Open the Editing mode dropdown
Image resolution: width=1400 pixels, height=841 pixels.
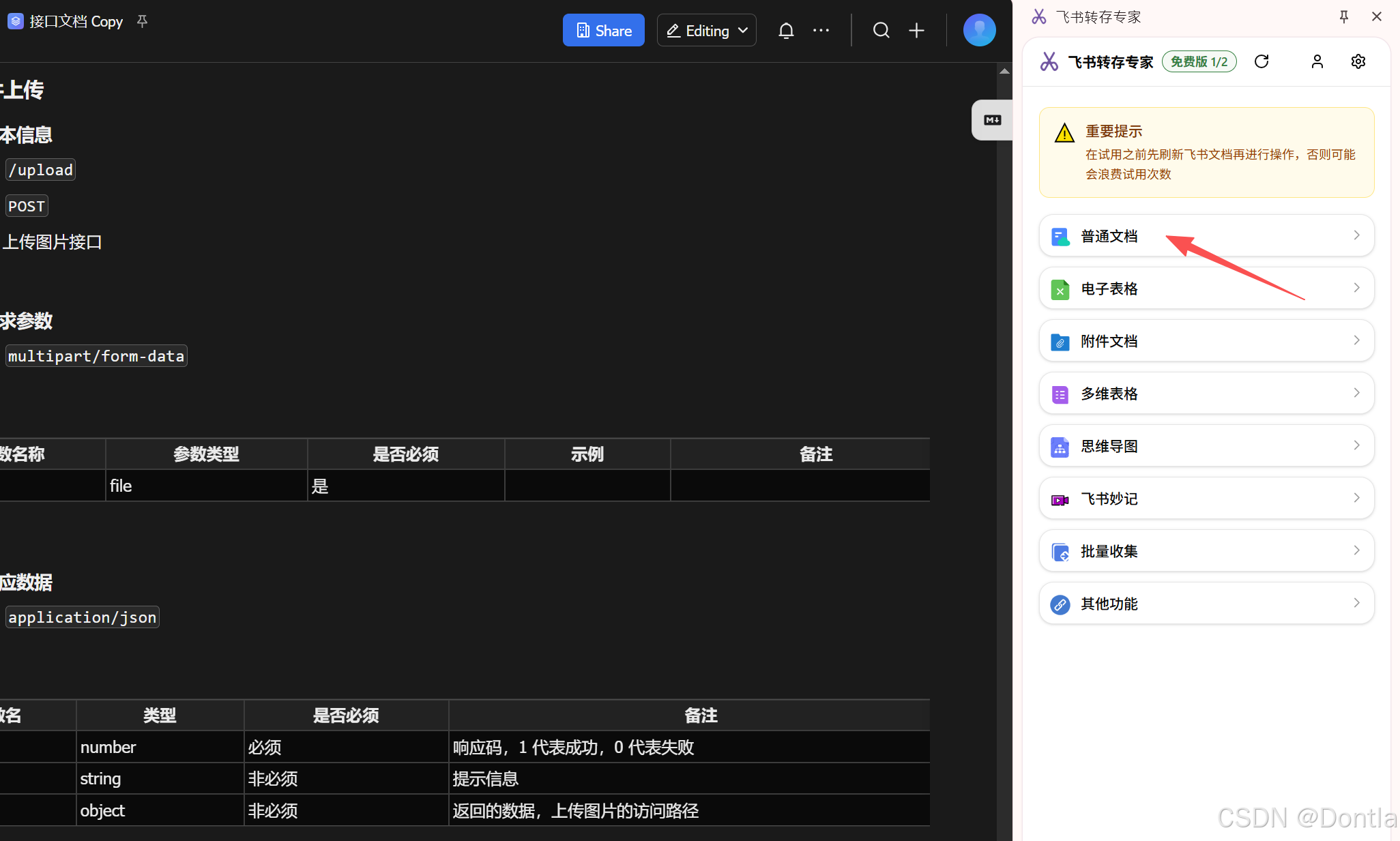click(706, 31)
